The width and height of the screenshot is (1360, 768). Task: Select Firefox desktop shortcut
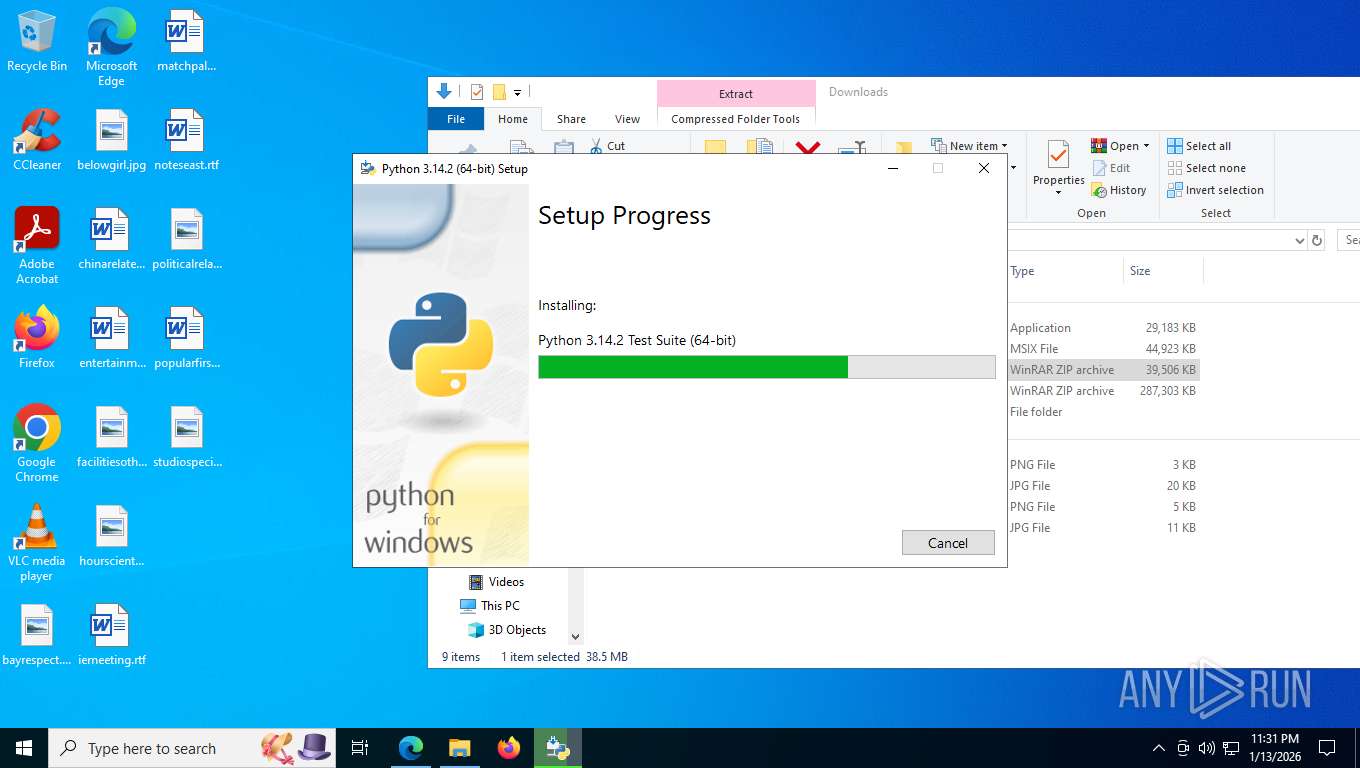(x=37, y=338)
